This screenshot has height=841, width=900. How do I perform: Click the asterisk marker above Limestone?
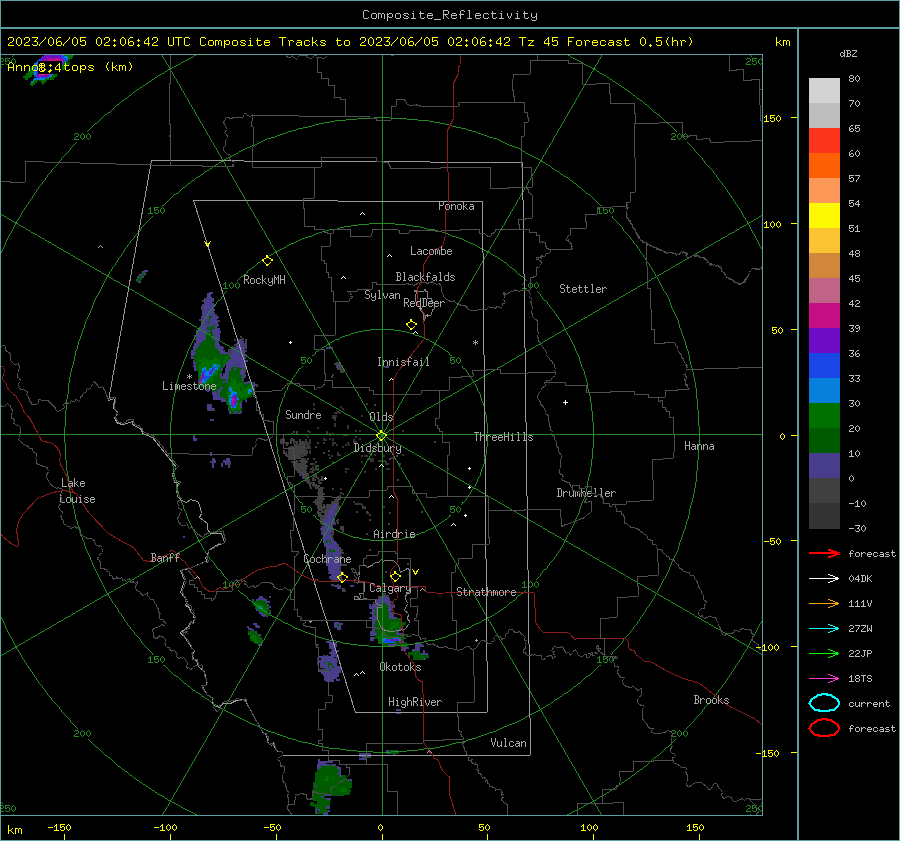(x=189, y=377)
